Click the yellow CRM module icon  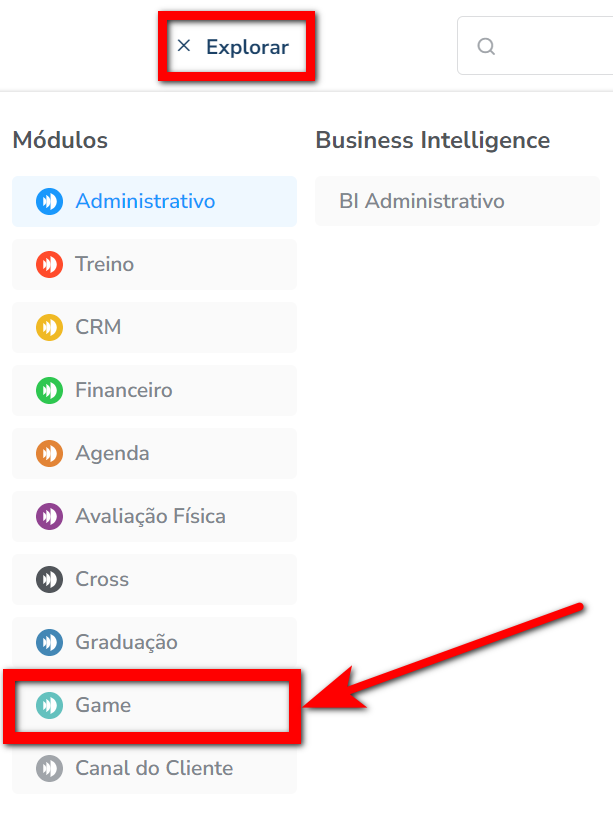49,328
